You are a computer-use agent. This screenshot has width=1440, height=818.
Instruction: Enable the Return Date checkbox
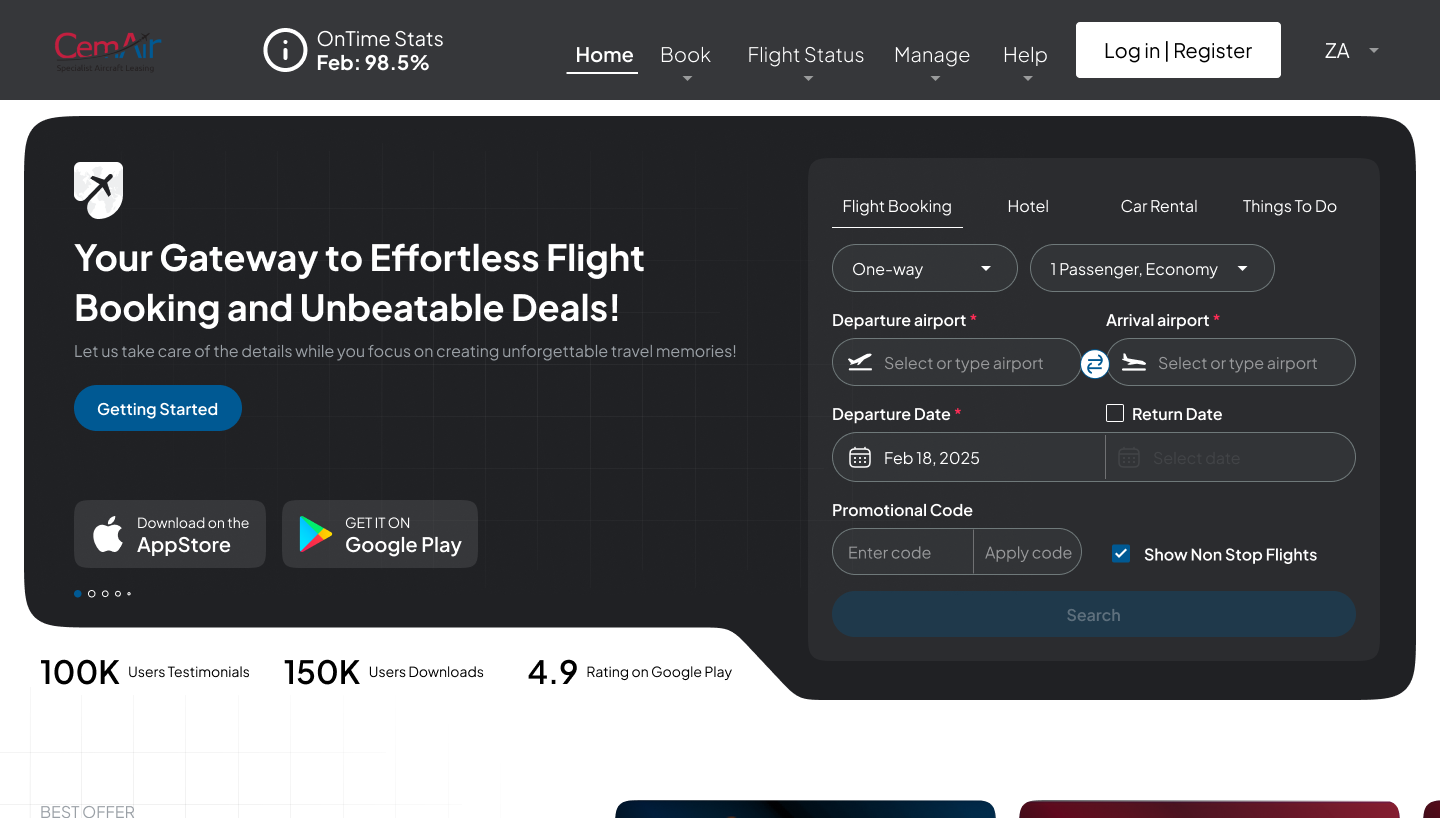click(x=1115, y=413)
